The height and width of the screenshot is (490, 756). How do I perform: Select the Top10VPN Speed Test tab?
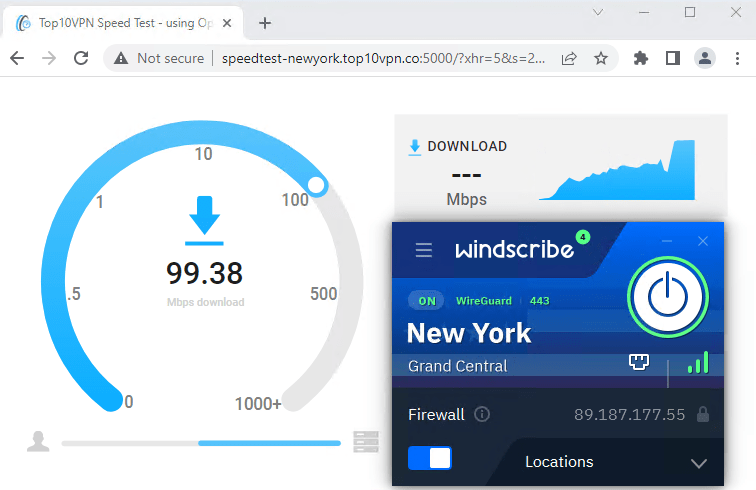(123, 23)
